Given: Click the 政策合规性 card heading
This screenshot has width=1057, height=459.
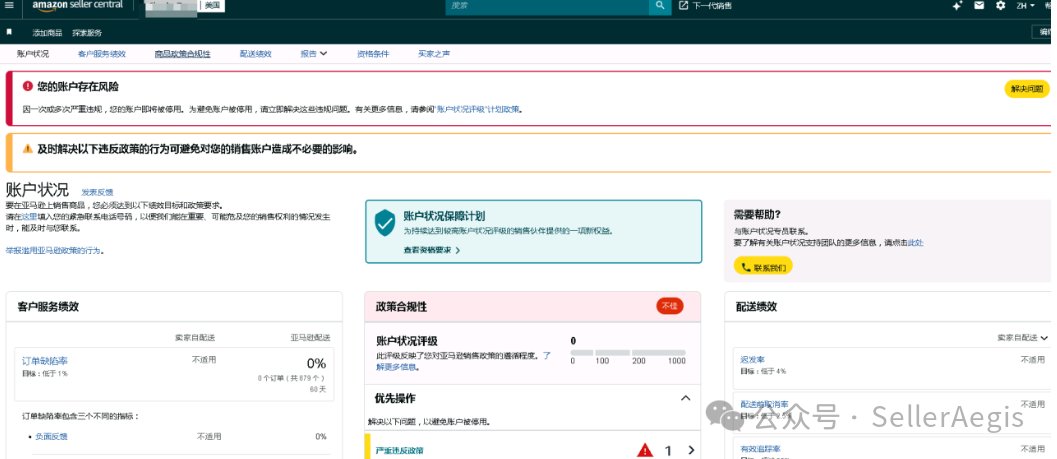Looking at the screenshot, I should coord(401,307).
